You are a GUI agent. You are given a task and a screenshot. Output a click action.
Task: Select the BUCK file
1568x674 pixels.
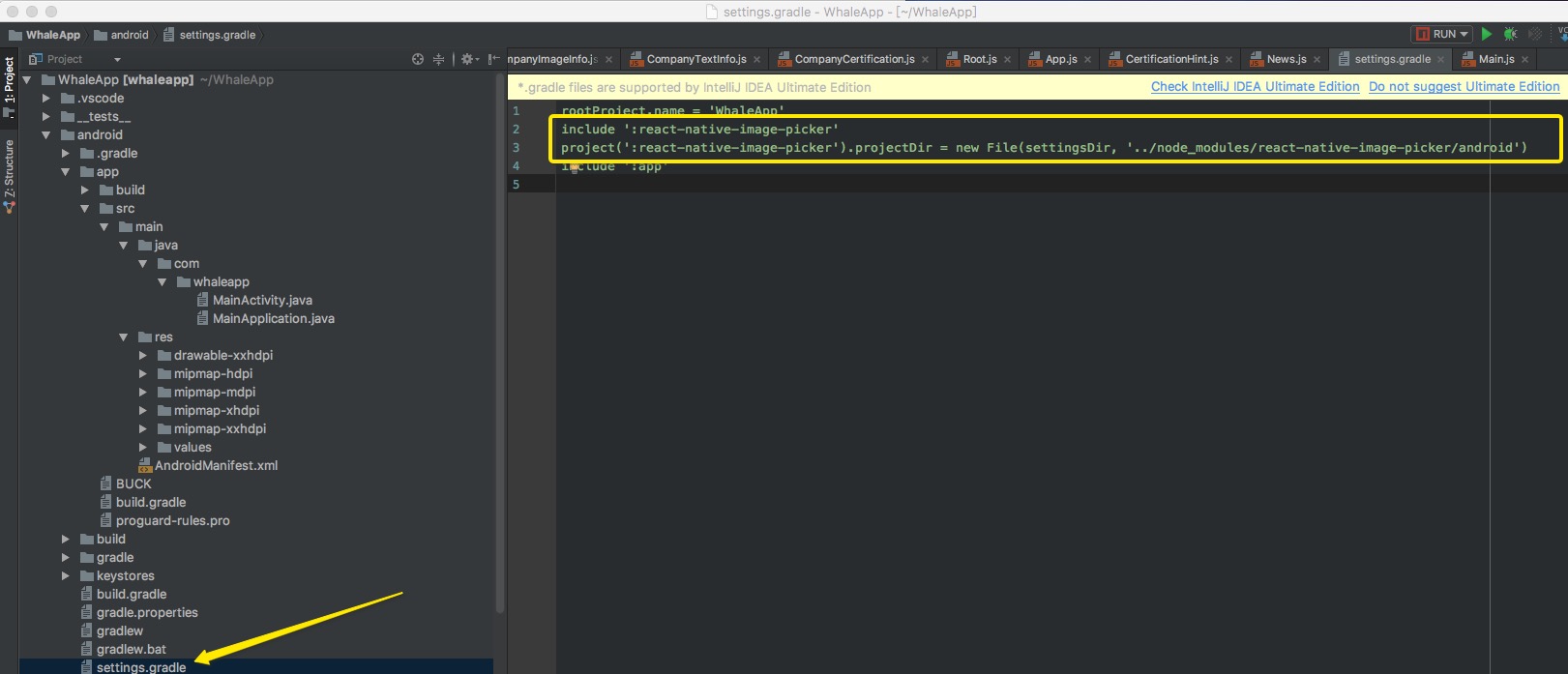point(126,484)
